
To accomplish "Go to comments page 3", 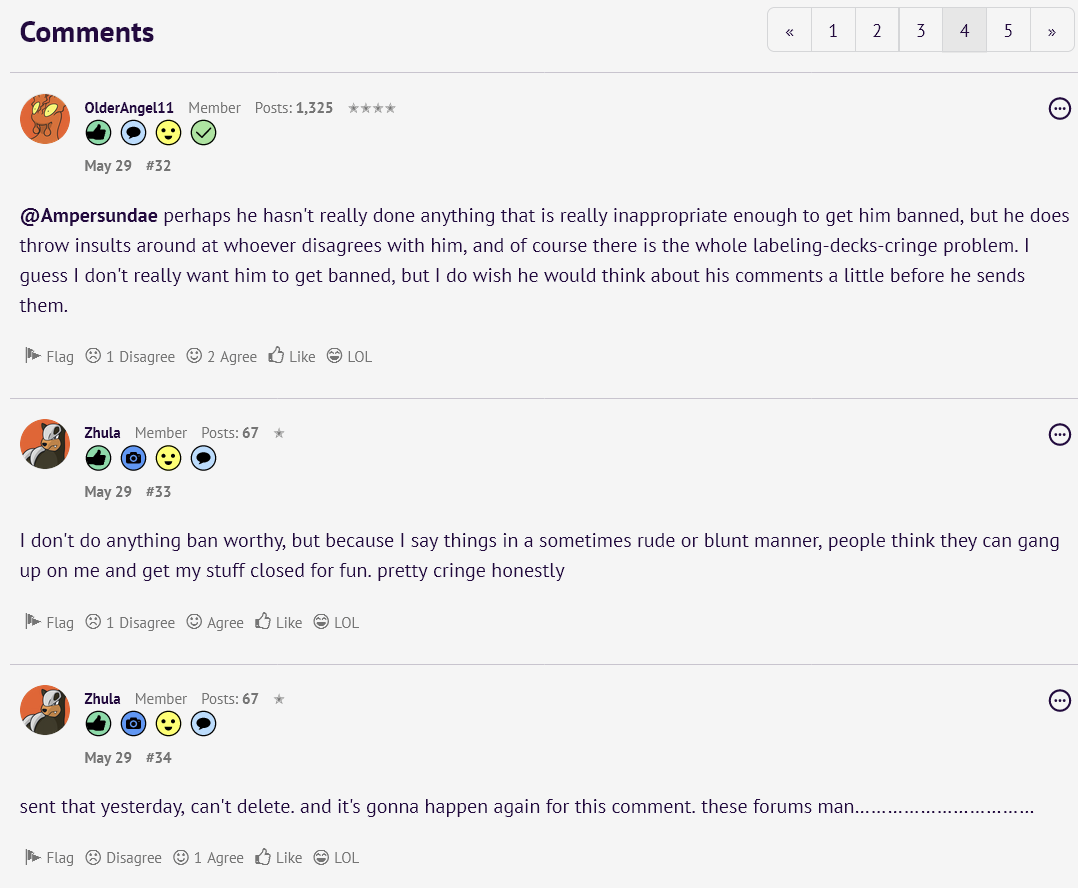I will point(920,31).
